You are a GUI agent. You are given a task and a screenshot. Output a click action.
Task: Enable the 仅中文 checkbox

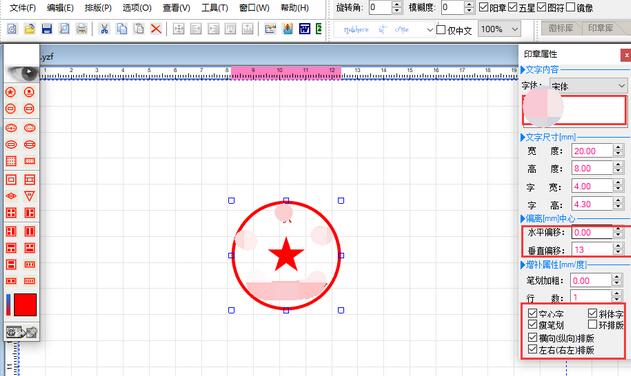click(441, 29)
